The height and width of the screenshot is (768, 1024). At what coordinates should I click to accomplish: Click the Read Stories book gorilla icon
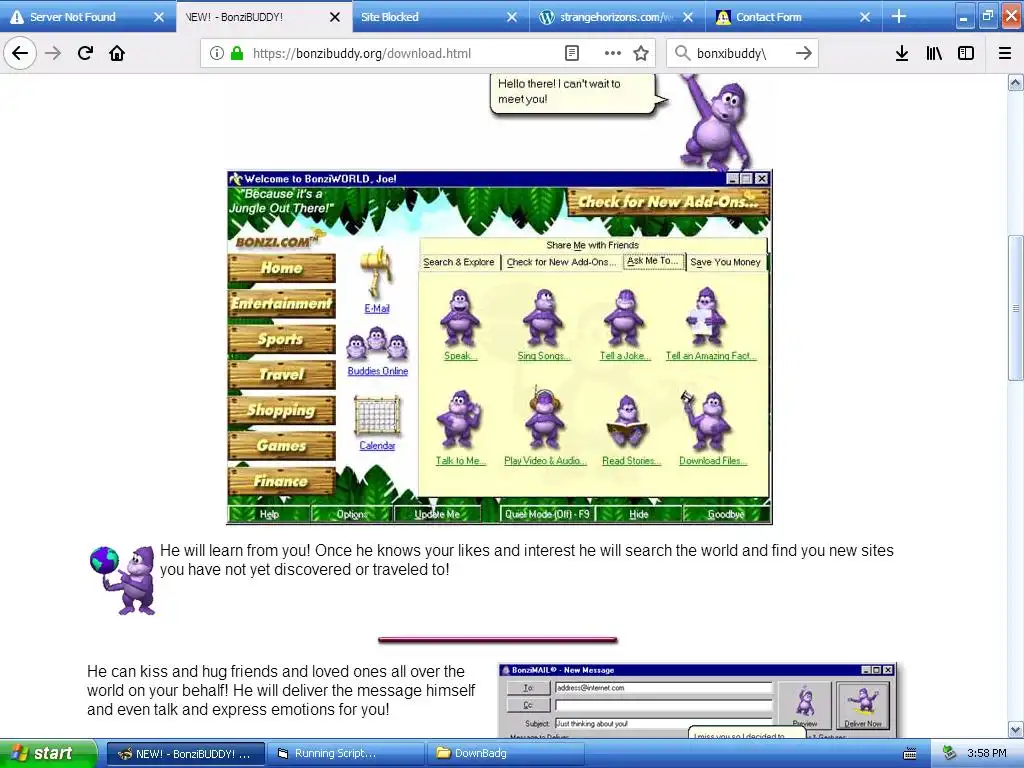click(627, 422)
